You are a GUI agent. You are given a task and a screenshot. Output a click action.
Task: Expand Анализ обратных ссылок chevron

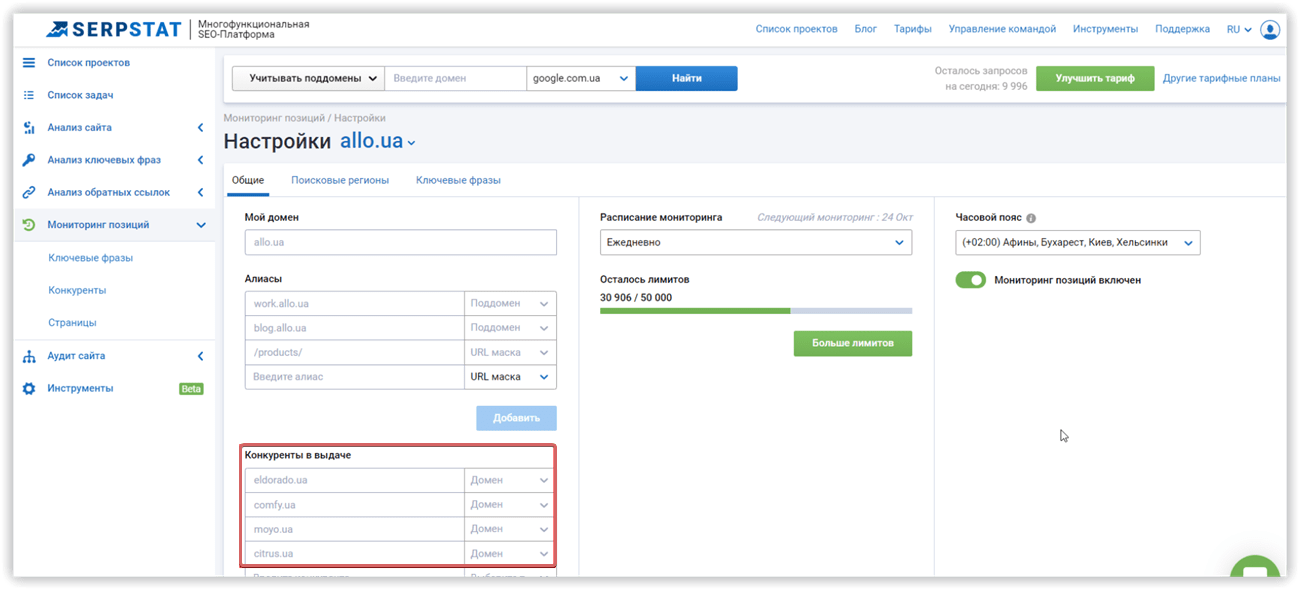point(201,192)
